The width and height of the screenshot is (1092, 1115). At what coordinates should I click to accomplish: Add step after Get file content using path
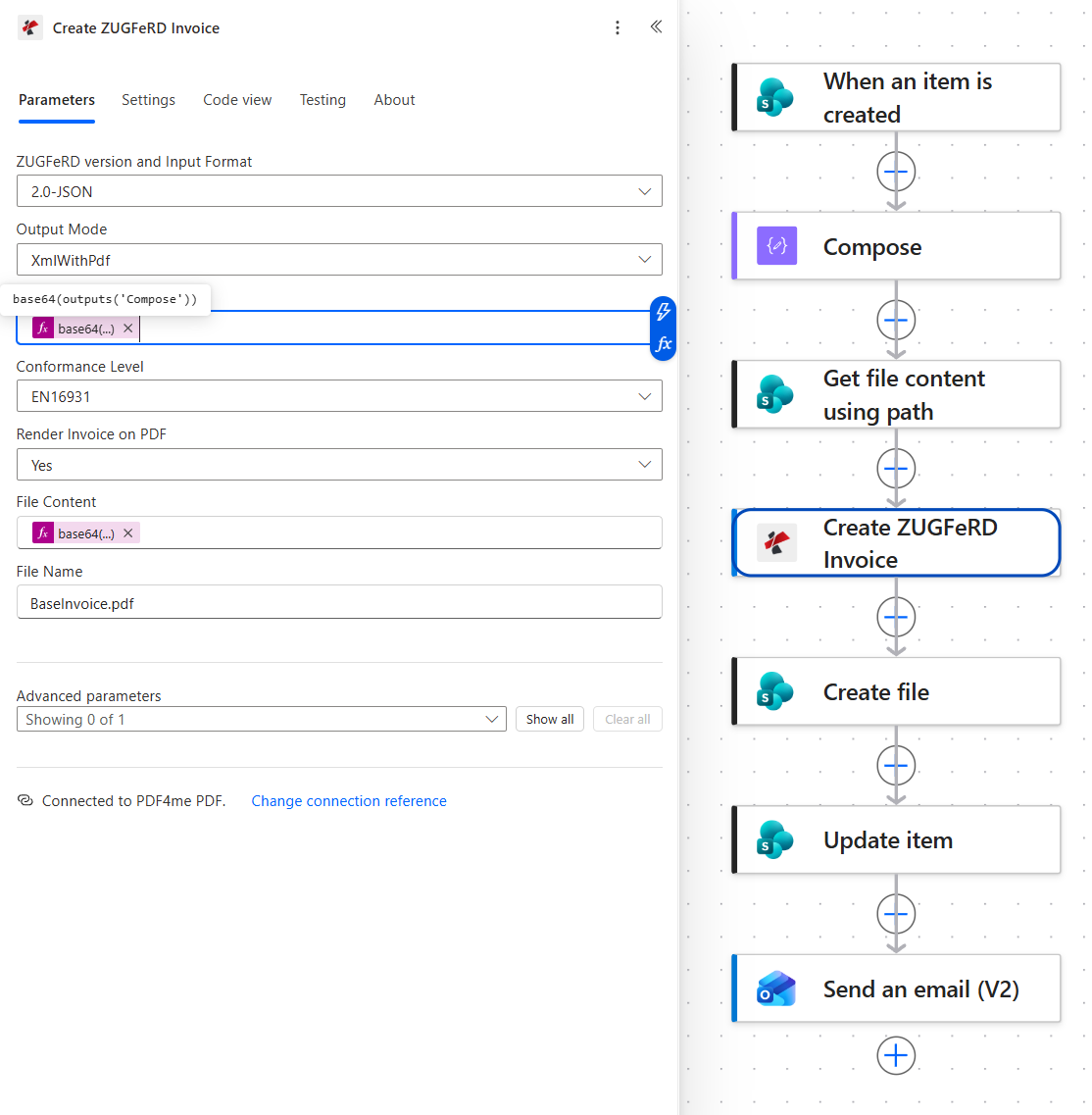tap(896, 469)
